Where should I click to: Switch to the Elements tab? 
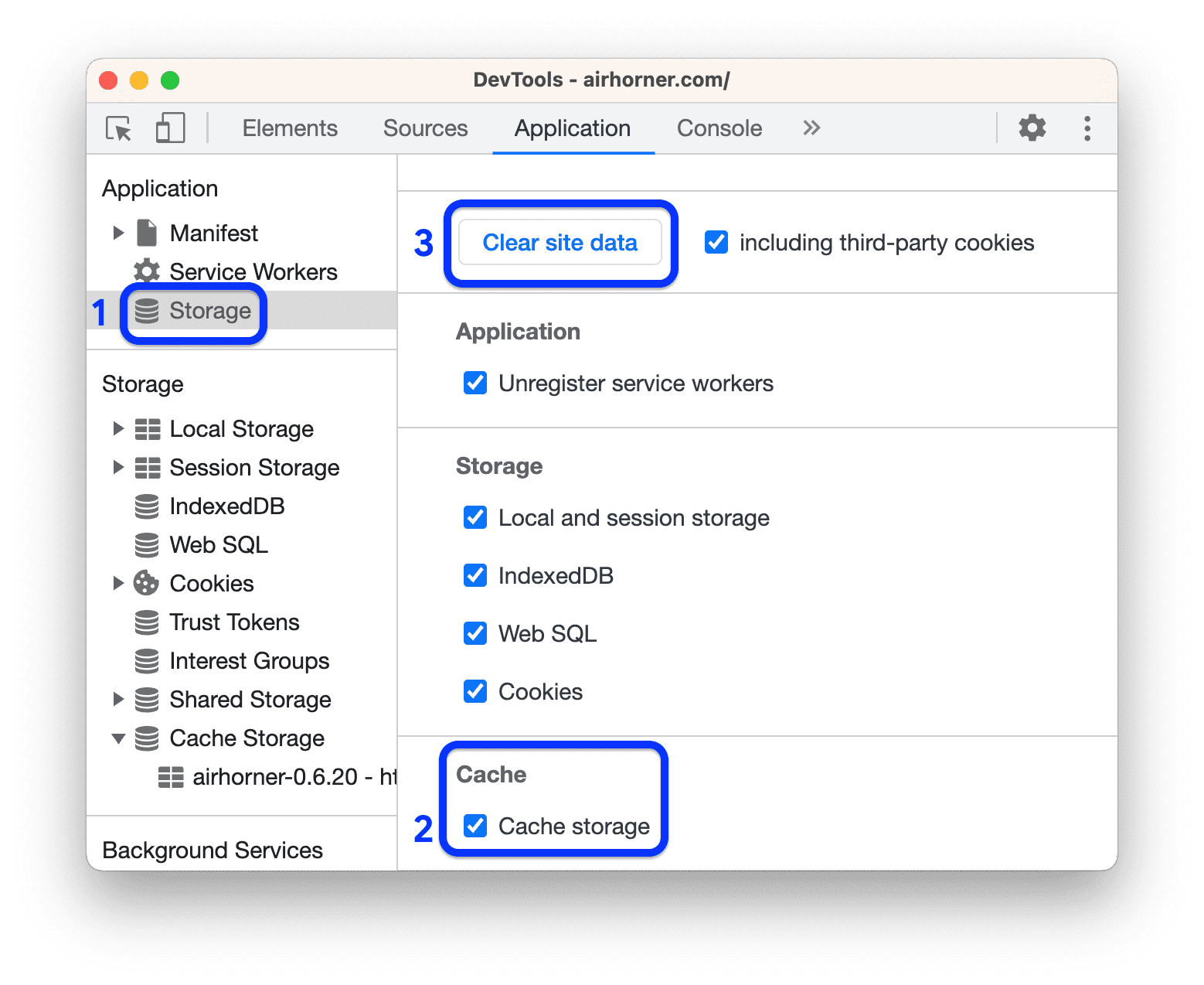(290, 128)
